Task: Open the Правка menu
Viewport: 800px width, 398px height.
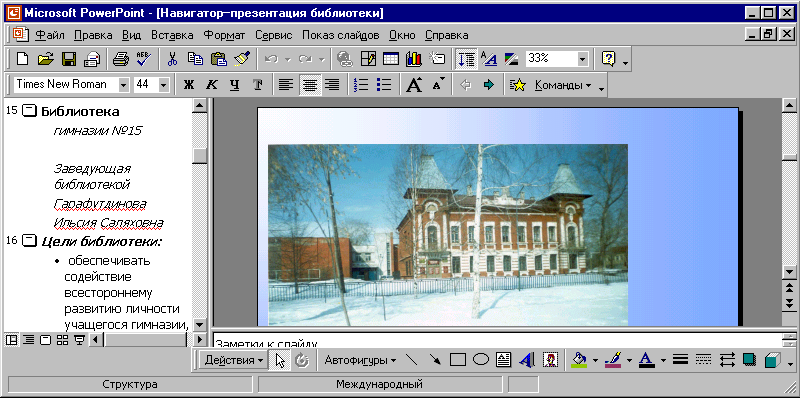Action: pos(93,35)
